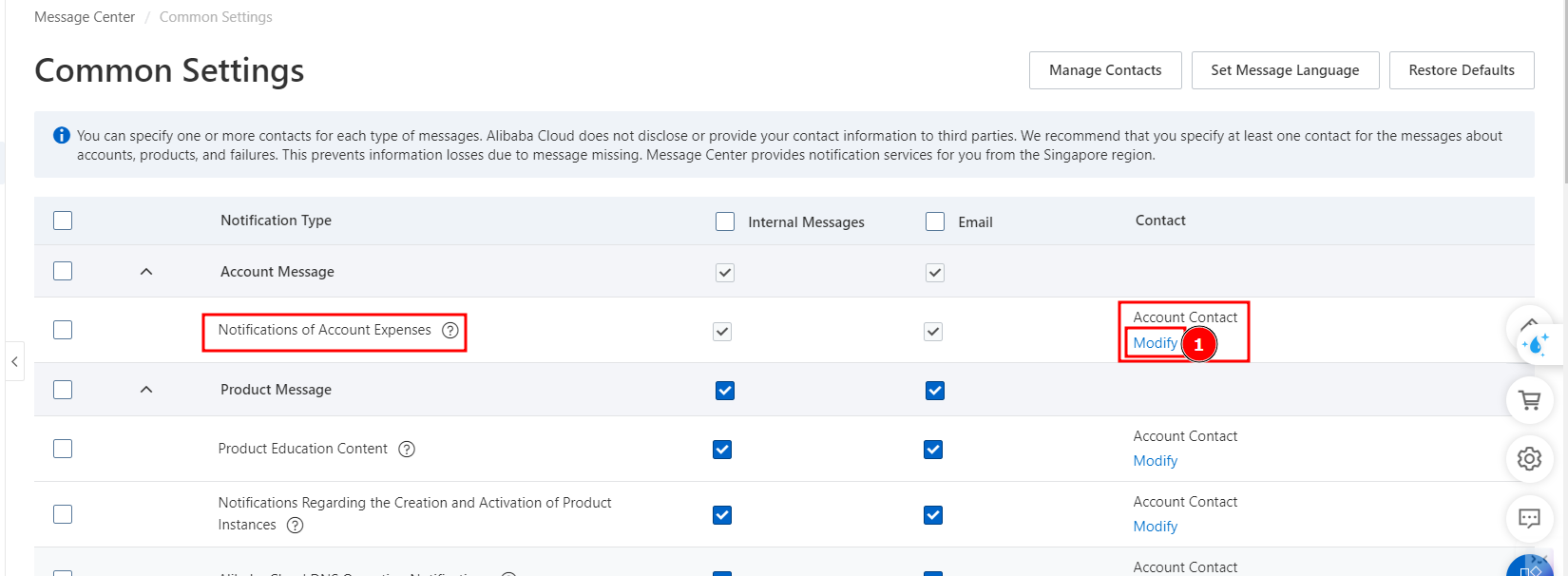Screen dimensions: 1568x576
Task: Open the shopping cart floating icon
Action: pyautogui.click(x=1529, y=400)
